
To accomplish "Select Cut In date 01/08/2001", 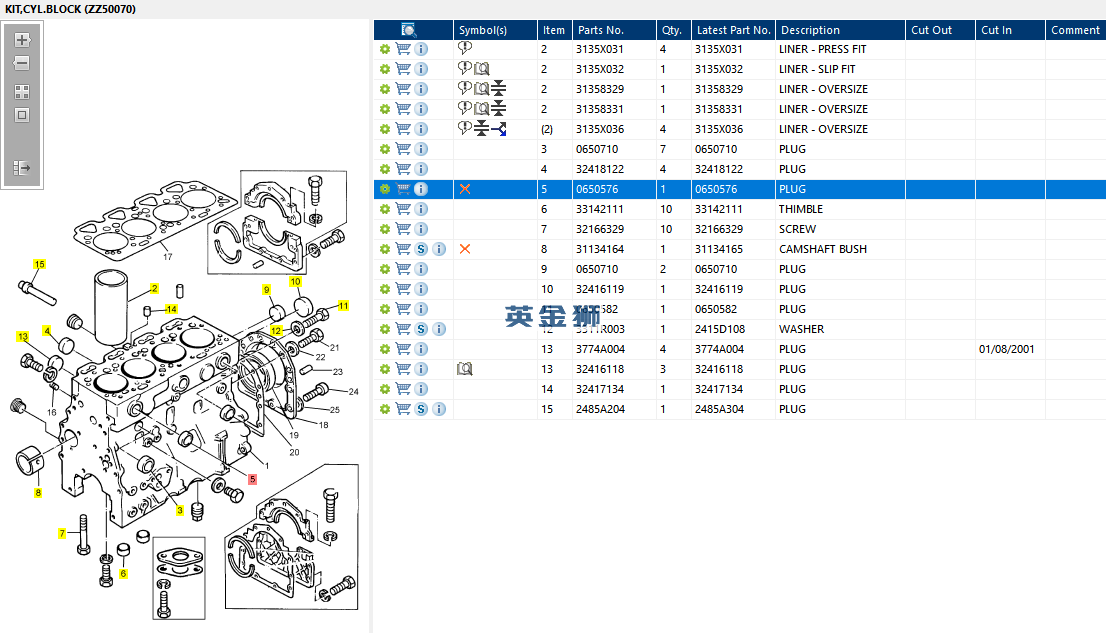I will [1007, 349].
